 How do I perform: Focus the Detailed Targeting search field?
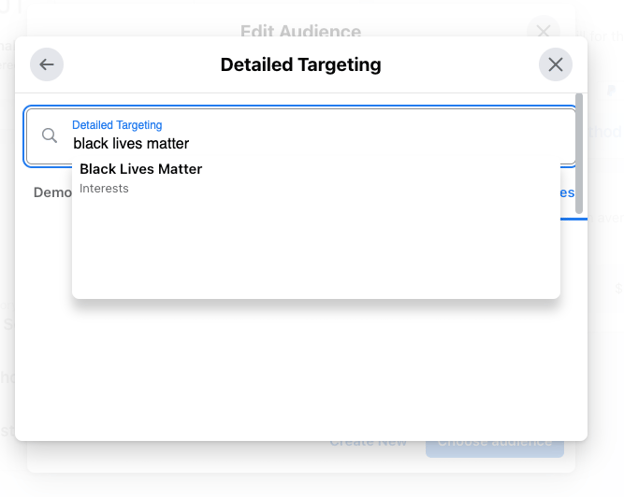(x=300, y=136)
